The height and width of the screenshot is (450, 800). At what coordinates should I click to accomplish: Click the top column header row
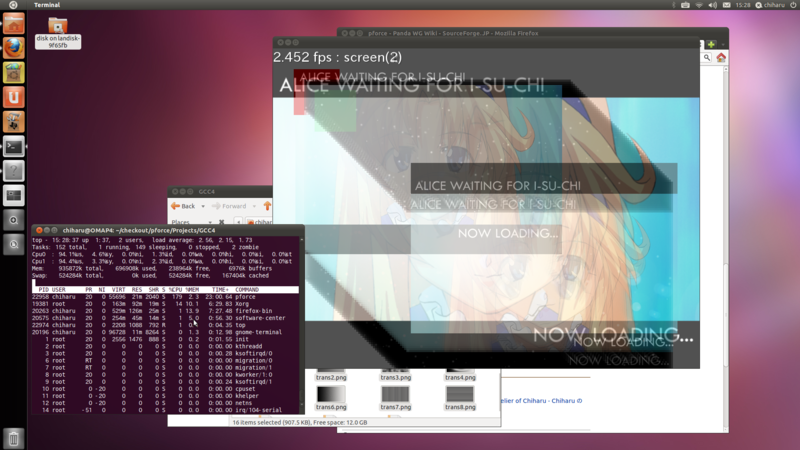pos(166,289)
